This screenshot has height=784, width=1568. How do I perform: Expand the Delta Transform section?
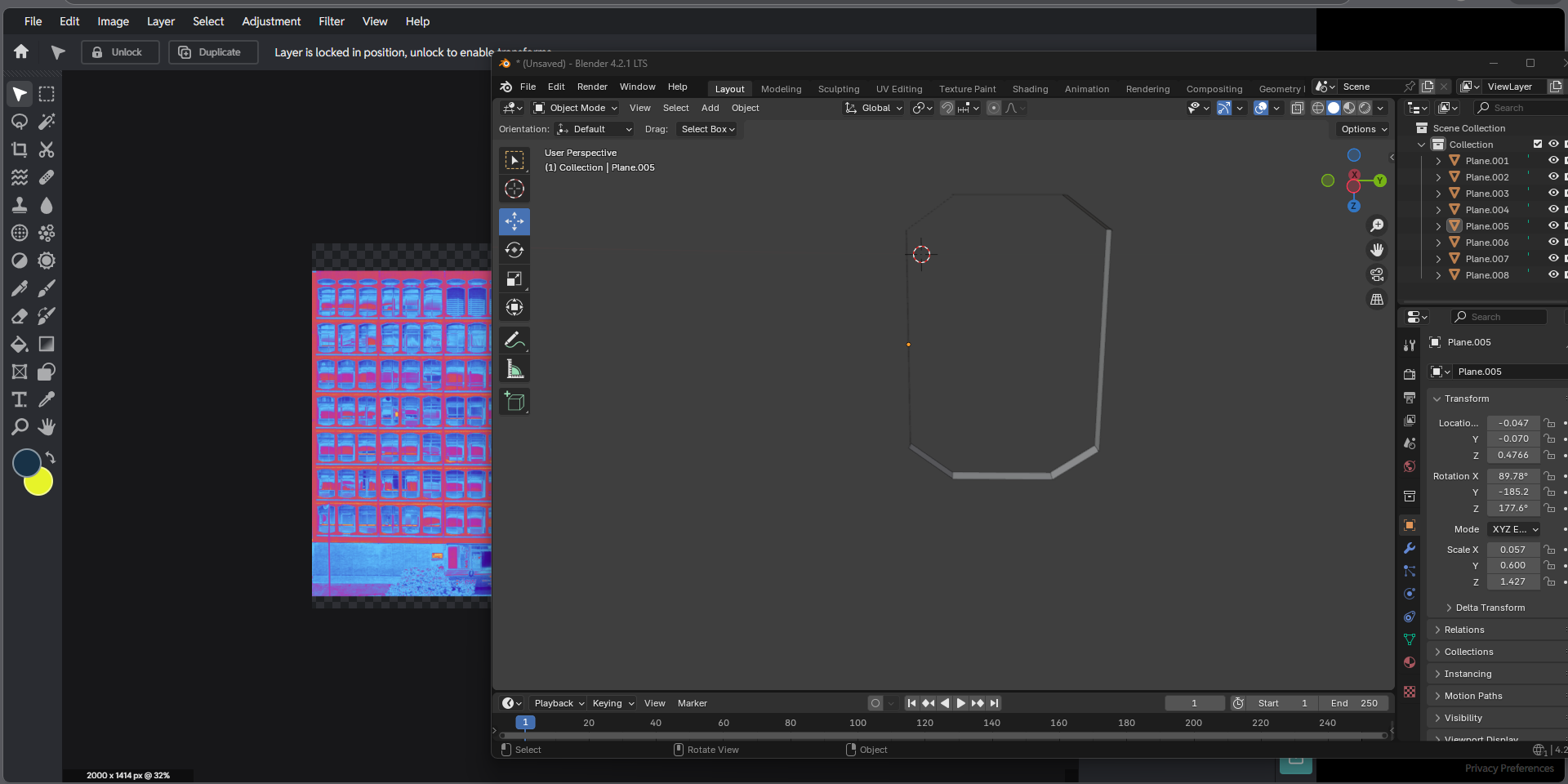(1490, 608)
